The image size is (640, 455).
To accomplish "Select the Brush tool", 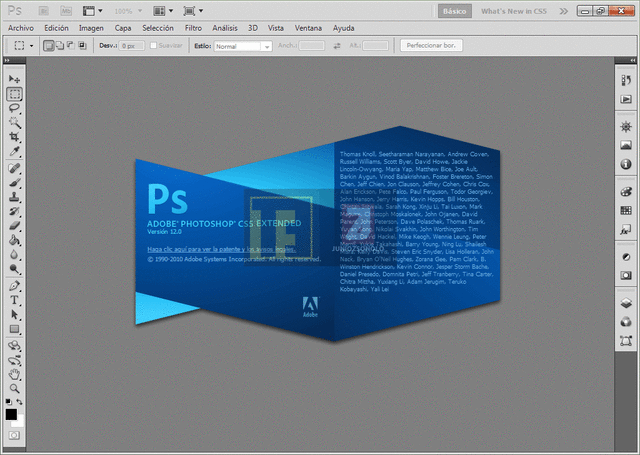I will pyautogui.click(x=14, y=182).
